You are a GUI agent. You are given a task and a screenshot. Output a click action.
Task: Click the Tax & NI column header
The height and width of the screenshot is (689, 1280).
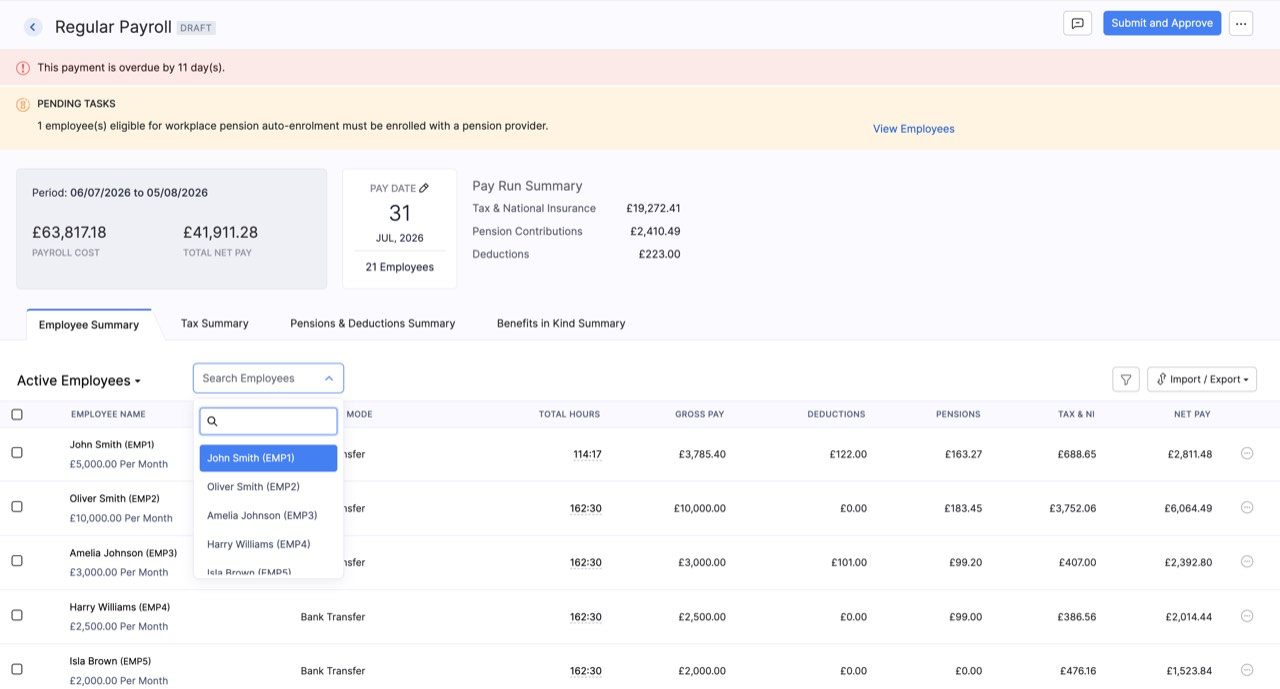tap(1077, 414)
